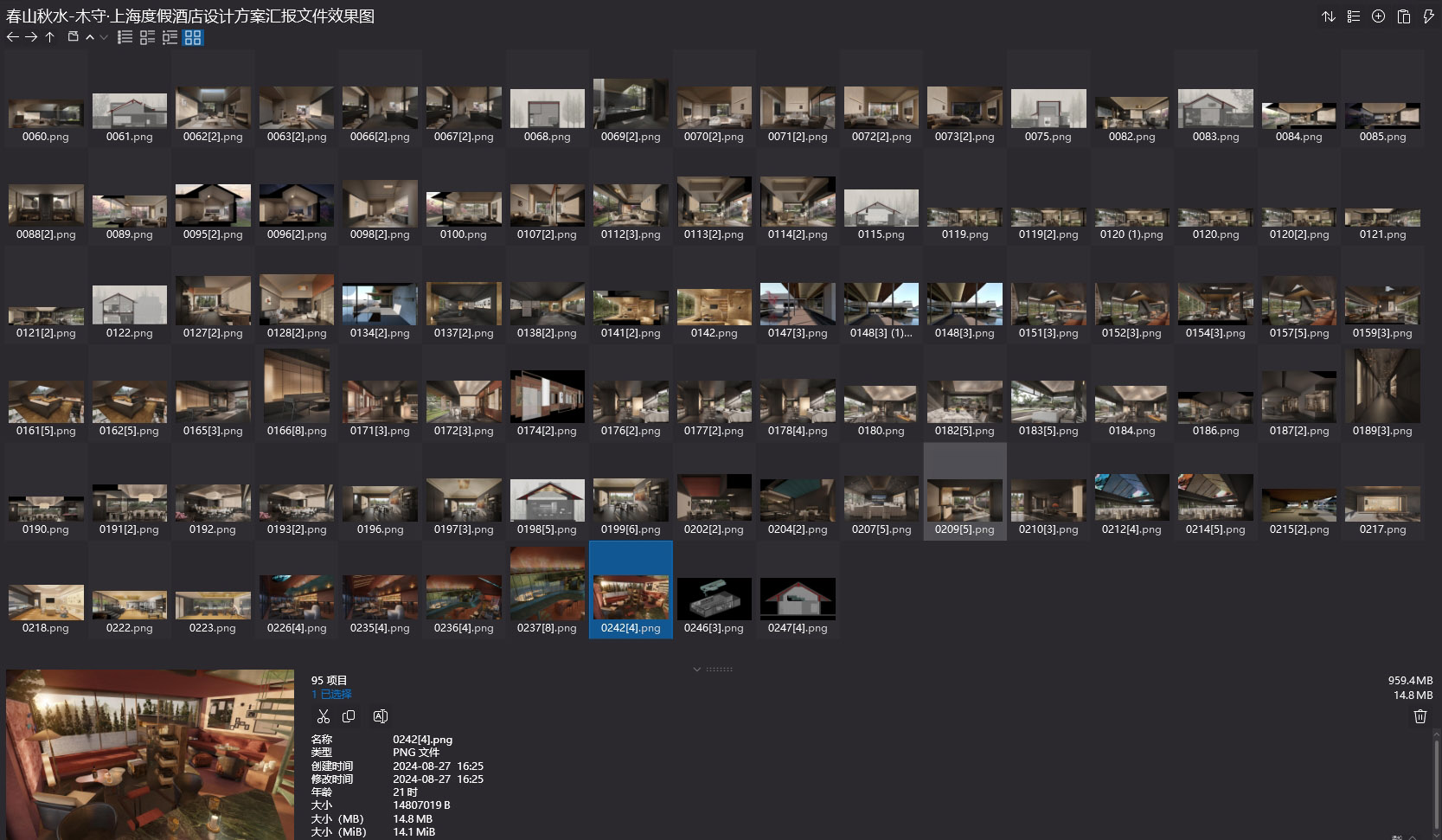
Task: Go back to the previous folder
Action: (x=12, y=37)
